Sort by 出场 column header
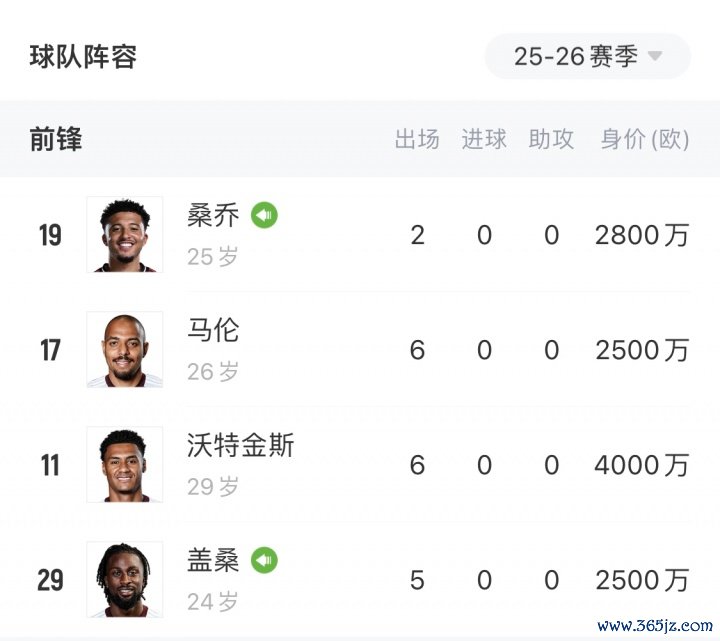This screenshot has height=641, width=720. [417, 139]
